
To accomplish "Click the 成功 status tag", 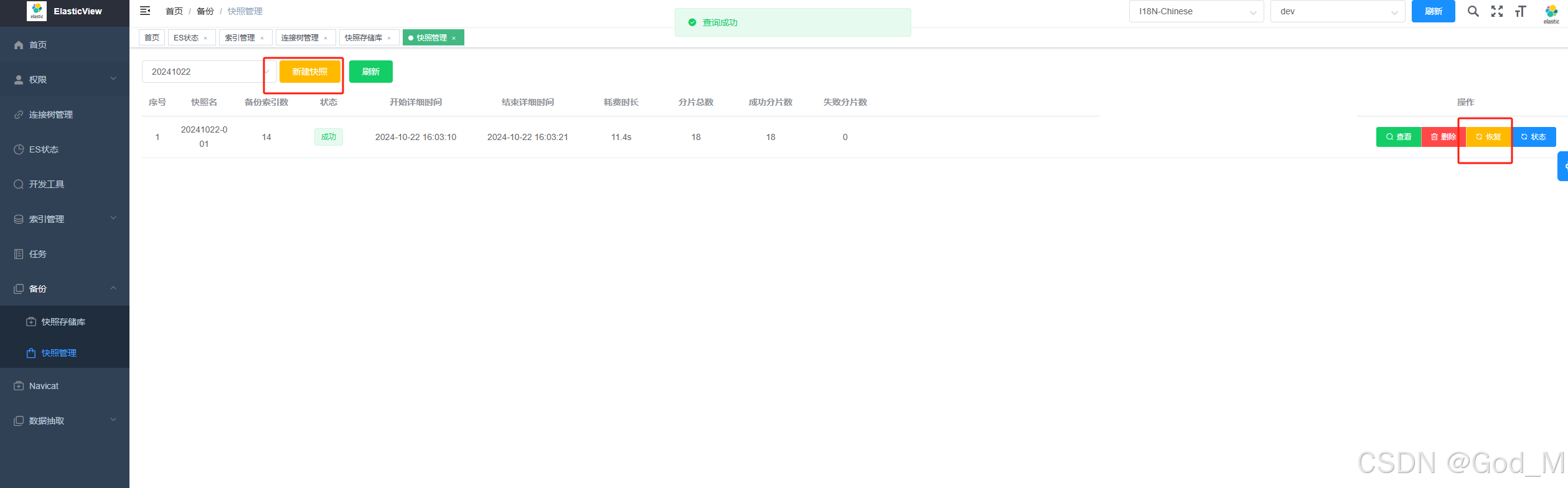I will (329, 137).
